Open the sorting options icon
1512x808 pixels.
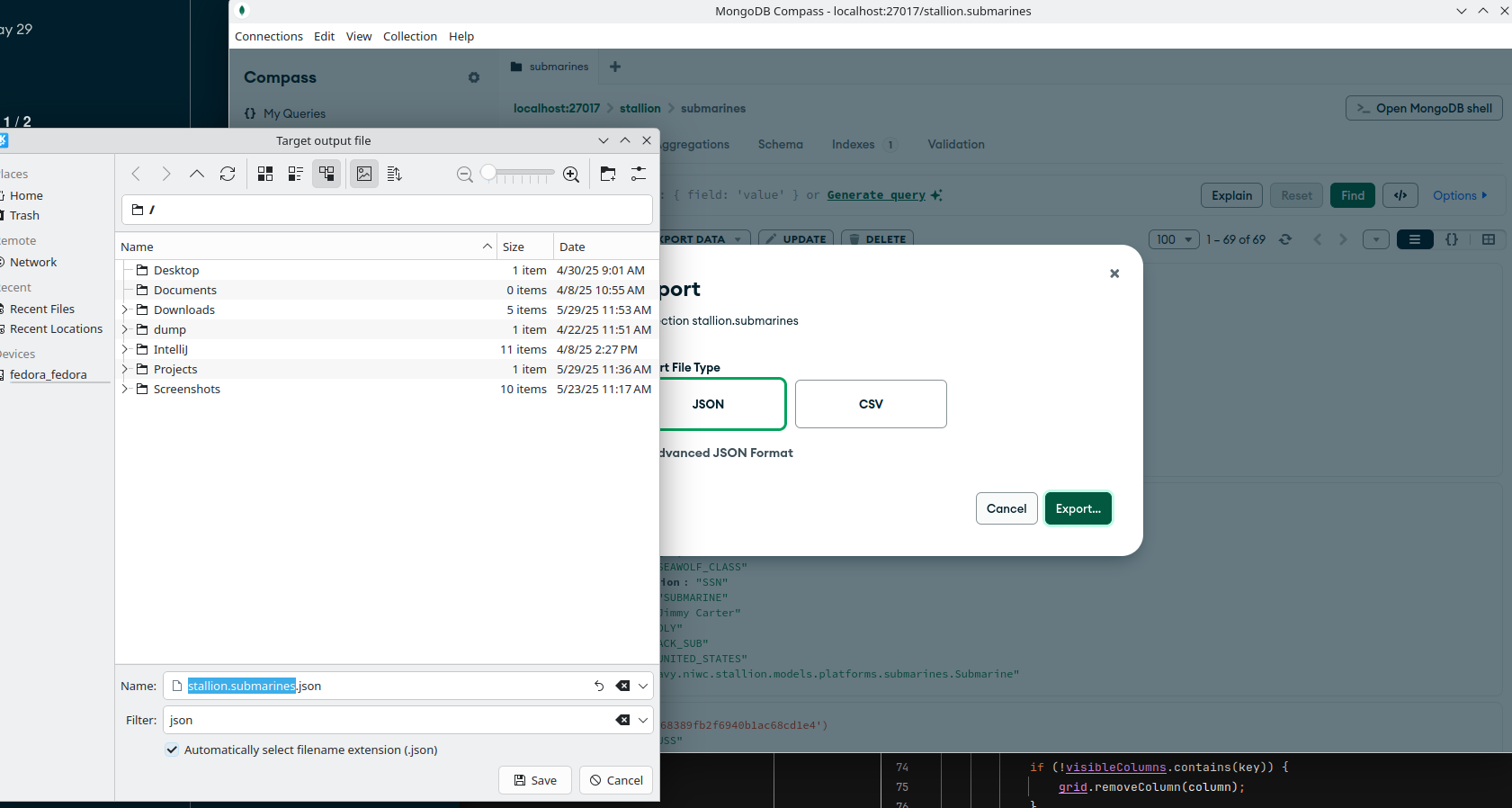pos(394,174)
